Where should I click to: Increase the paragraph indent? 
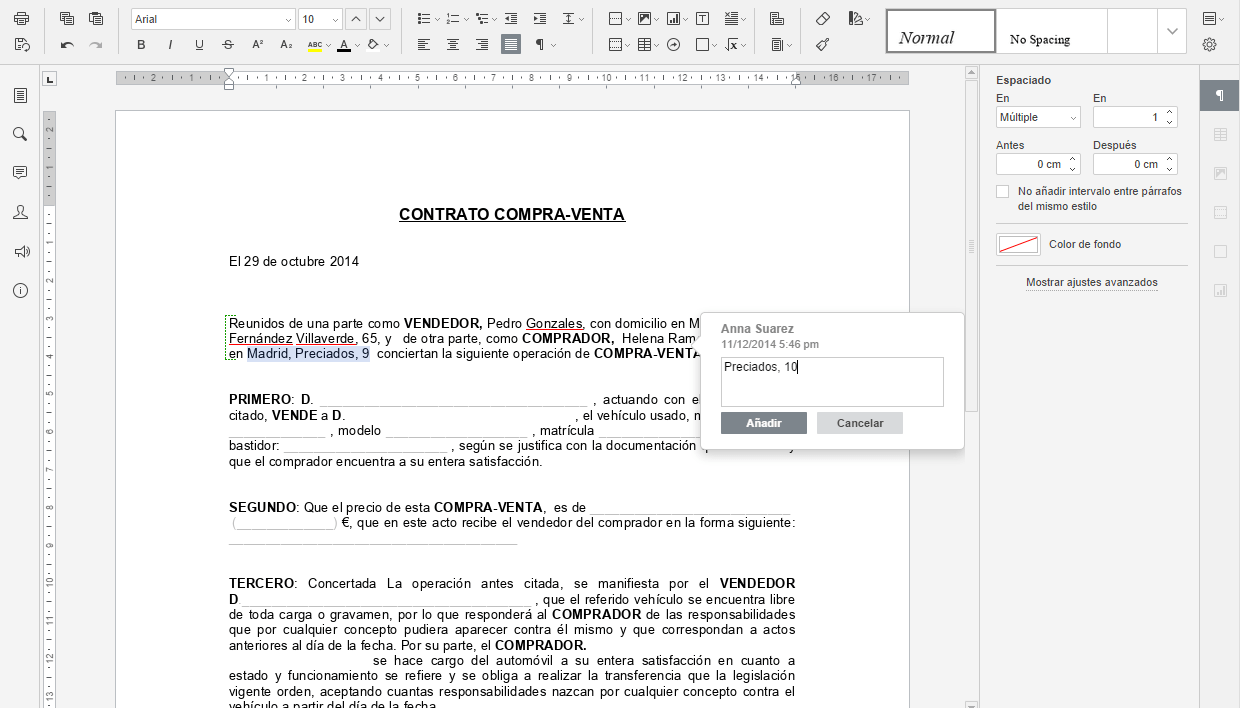pyautogui.click(x=540, y=19)
